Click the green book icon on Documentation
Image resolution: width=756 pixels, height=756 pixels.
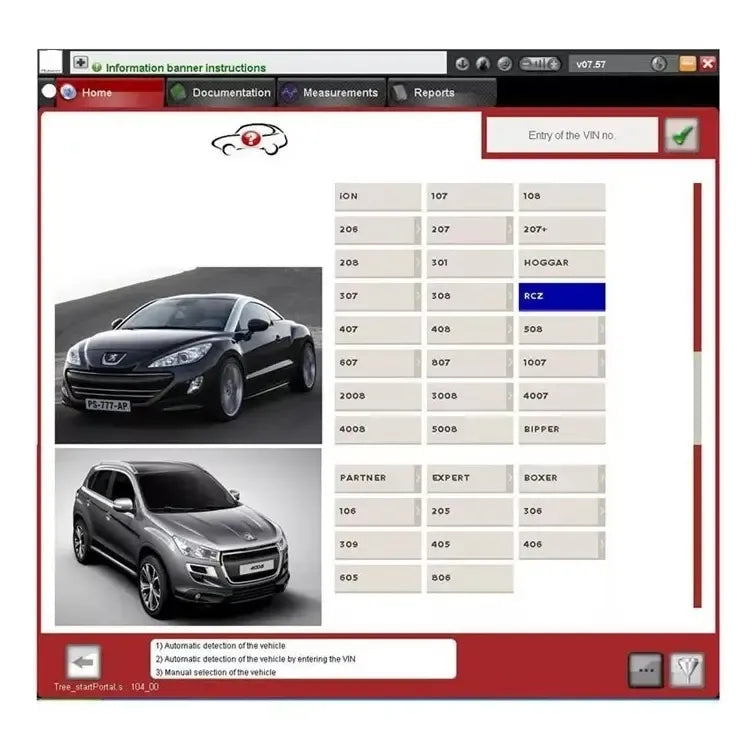[178, 93]
